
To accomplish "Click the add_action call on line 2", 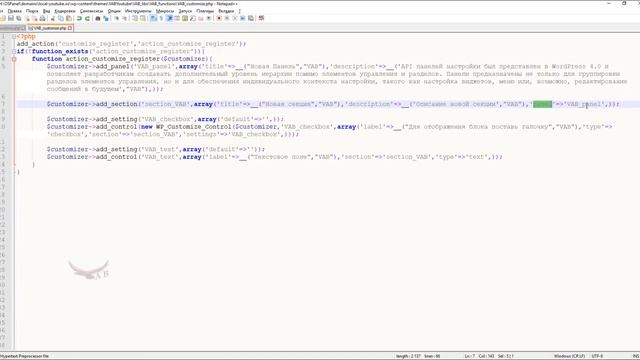I will pos(36,44).
